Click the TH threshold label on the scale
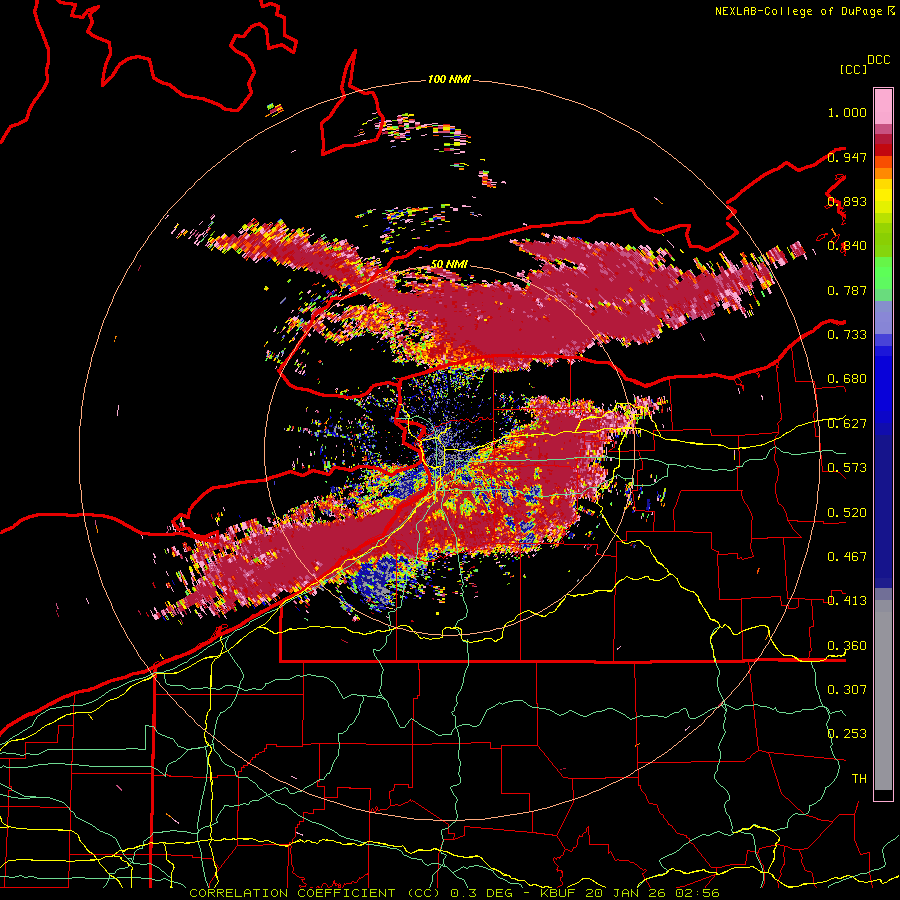Image resolution: width=900 pixels, height=900 pixels. [x=859, y=779]
